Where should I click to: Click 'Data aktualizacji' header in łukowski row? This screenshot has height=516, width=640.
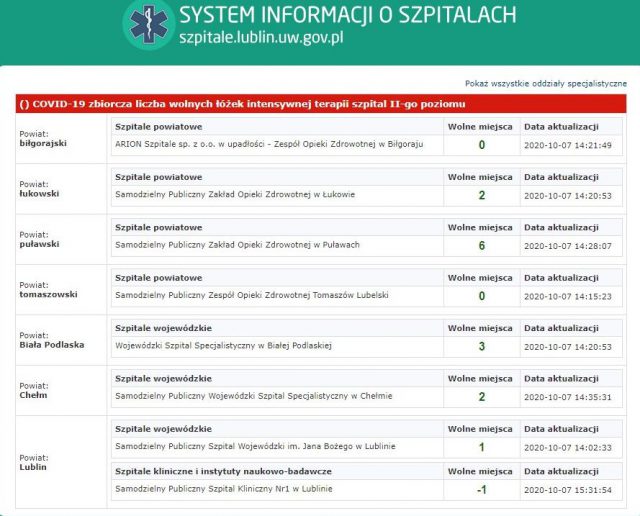561,177
